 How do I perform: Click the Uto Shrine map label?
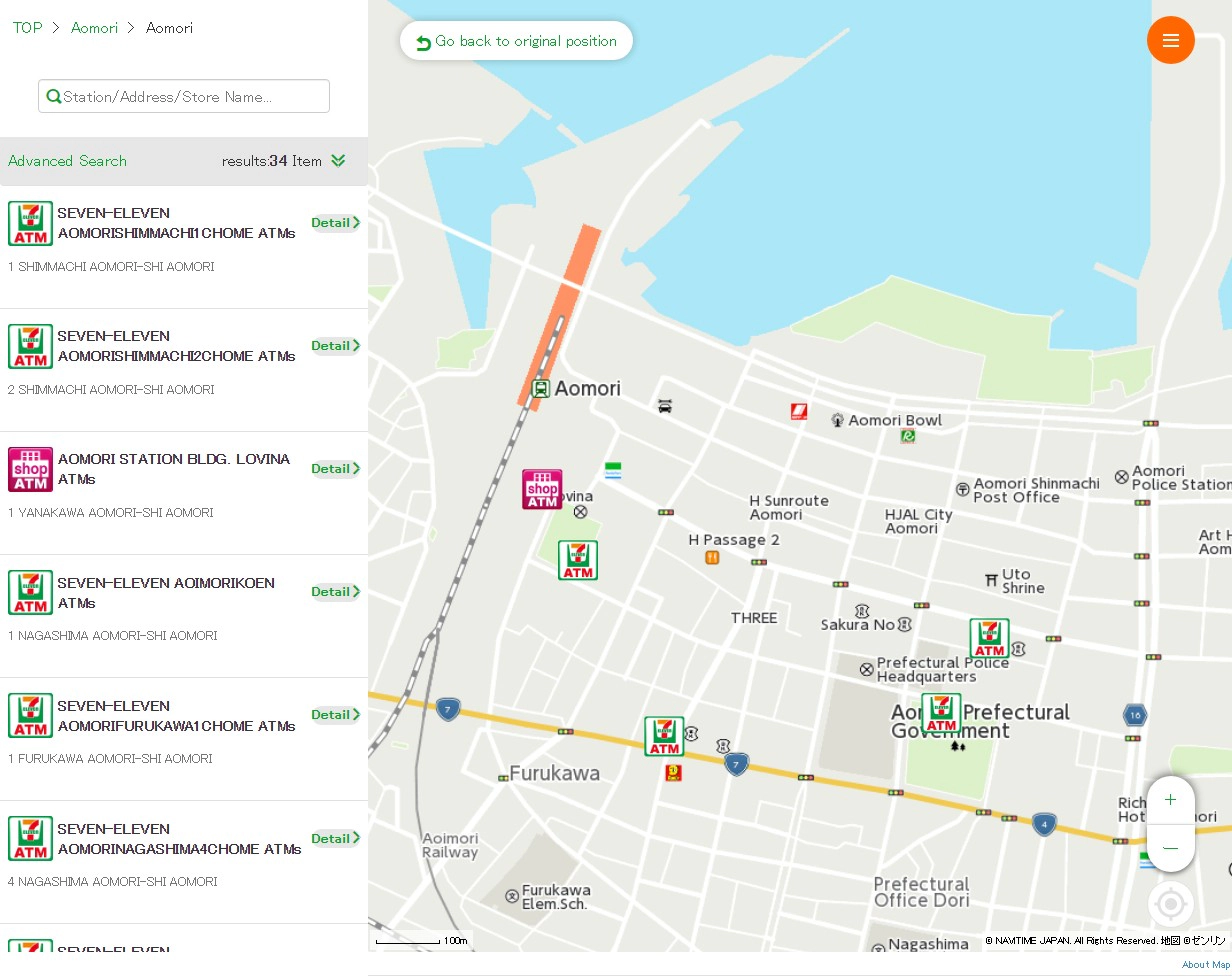coord(1023,581)
